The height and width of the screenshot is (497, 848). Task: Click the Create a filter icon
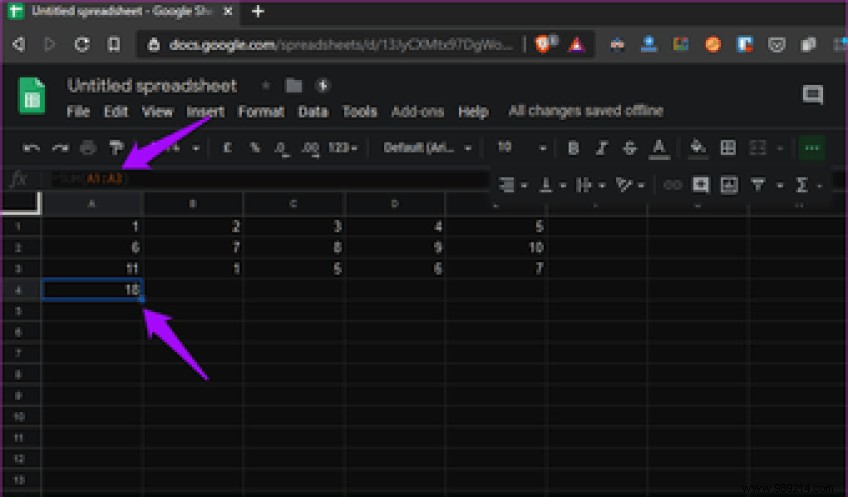pos(758,185)
